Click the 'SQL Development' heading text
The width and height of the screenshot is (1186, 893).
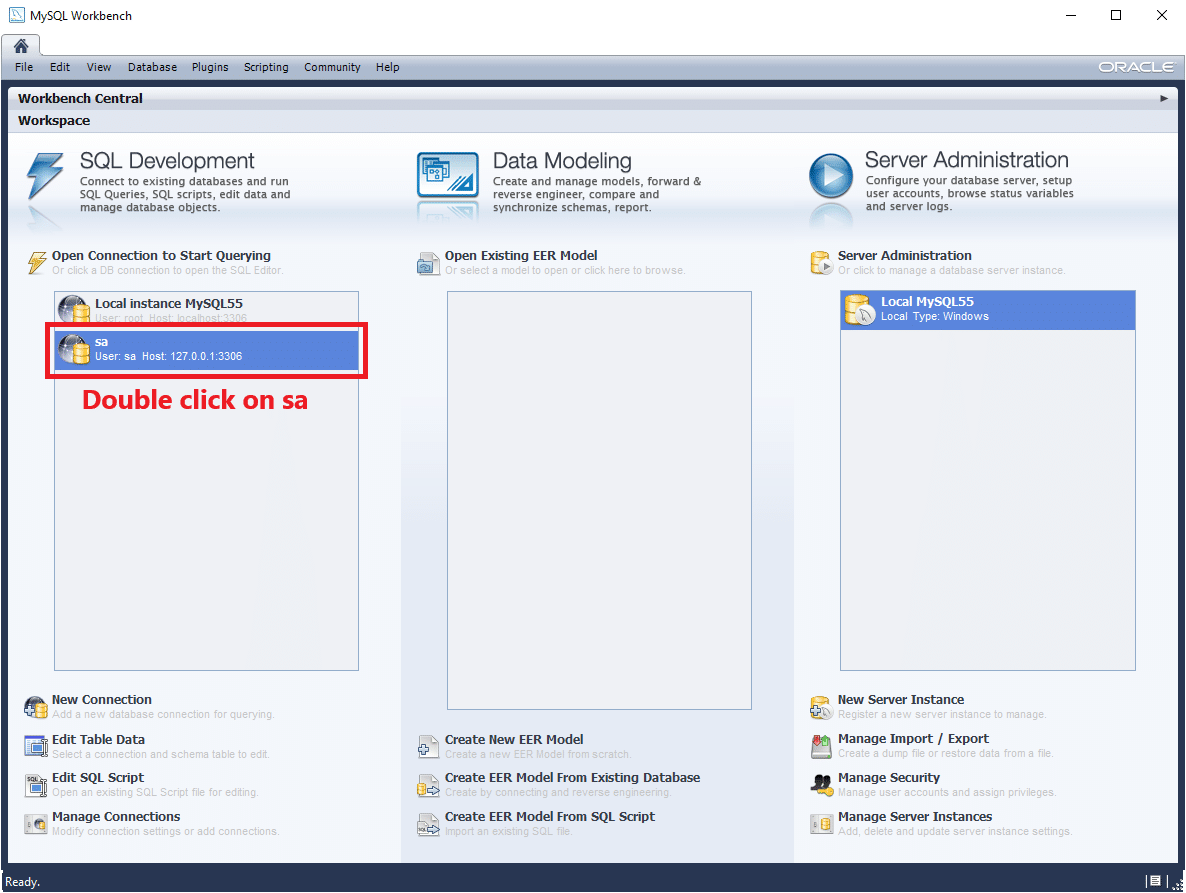tap(167, 160)
